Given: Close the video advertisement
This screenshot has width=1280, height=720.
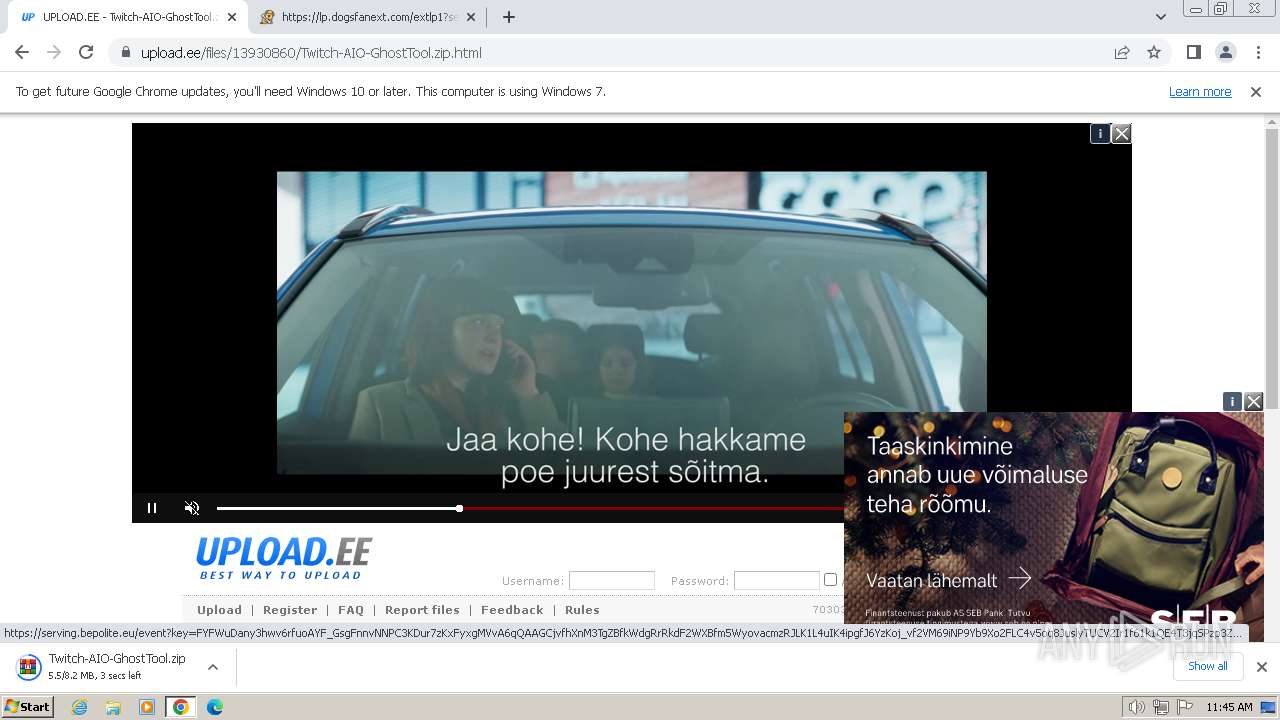Looking at the screenshot, I should click(x=1122, y=133).
